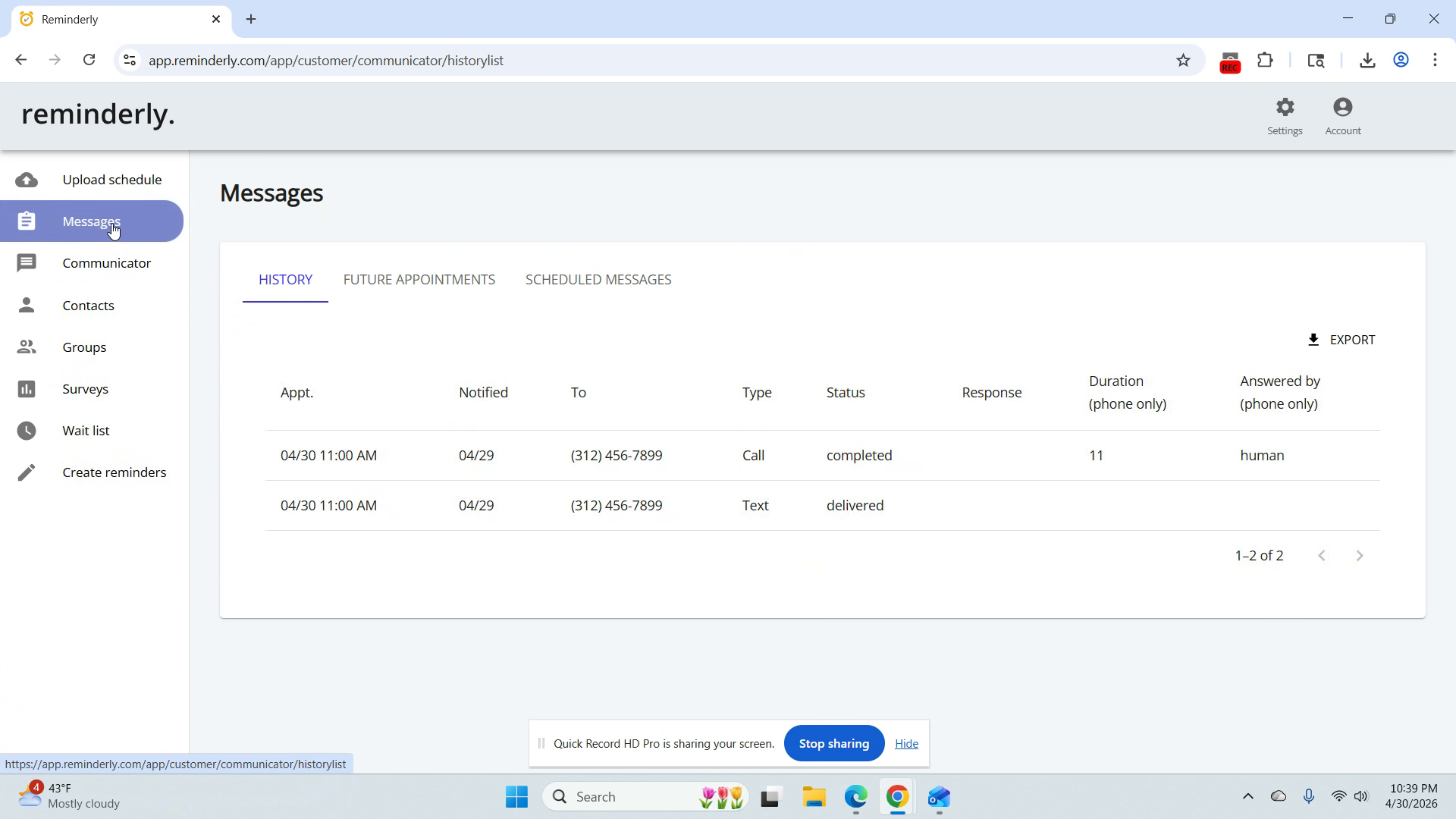This screenshot has height=819, width=1456.
Task: View site information in address bar
Action: click(130, 61)
